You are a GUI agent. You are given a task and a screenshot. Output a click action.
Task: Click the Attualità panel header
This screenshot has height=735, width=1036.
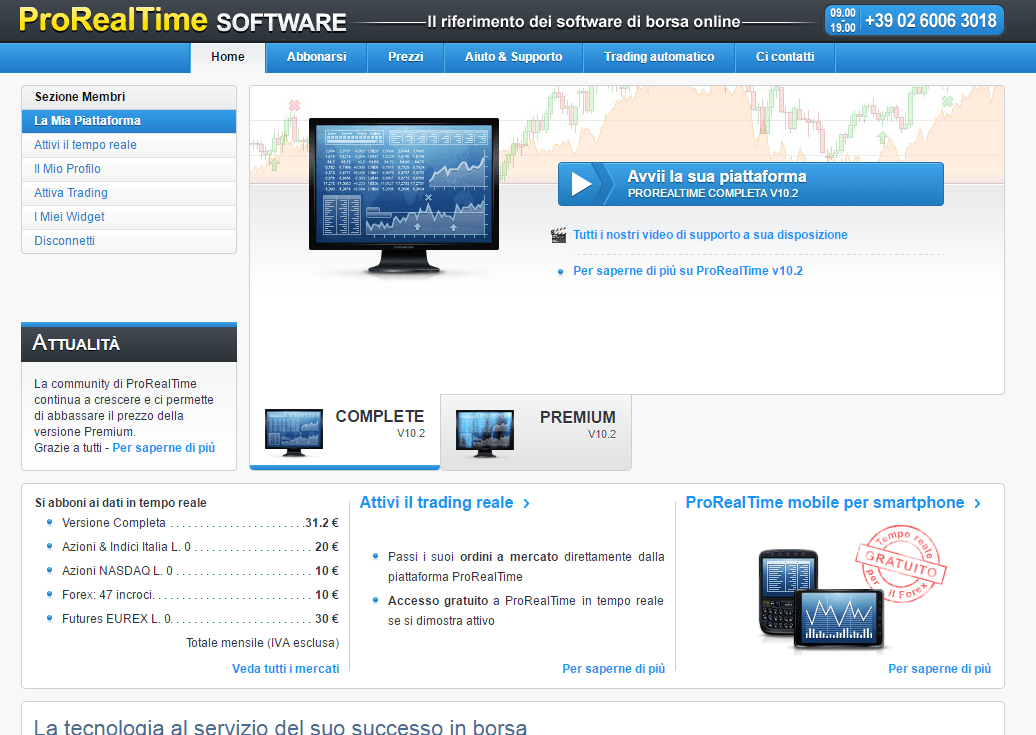coord(129,343)
